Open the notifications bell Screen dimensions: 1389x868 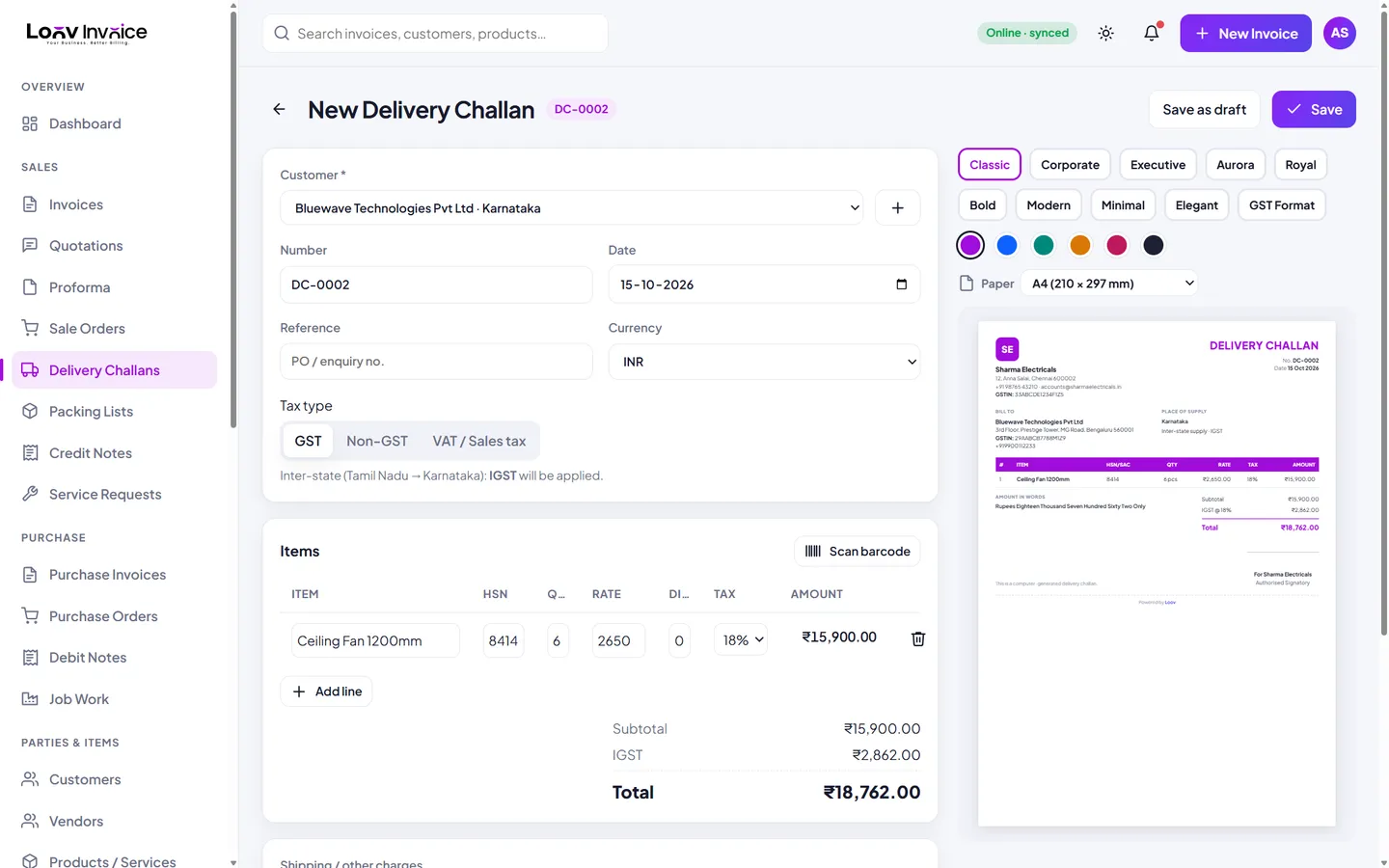[1152, 34]
